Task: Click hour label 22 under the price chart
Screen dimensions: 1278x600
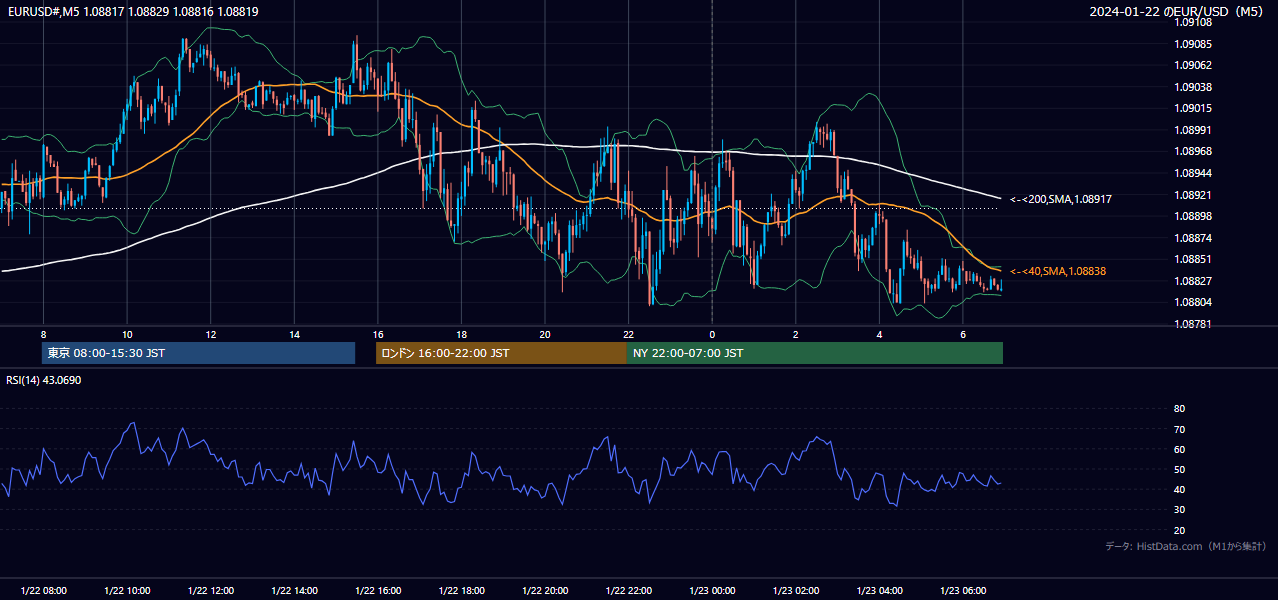Action: (x=628, y=334)
